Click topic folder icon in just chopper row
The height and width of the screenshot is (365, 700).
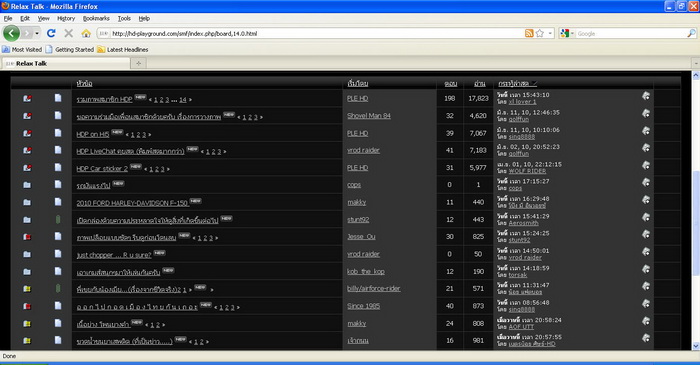[27, 254]
